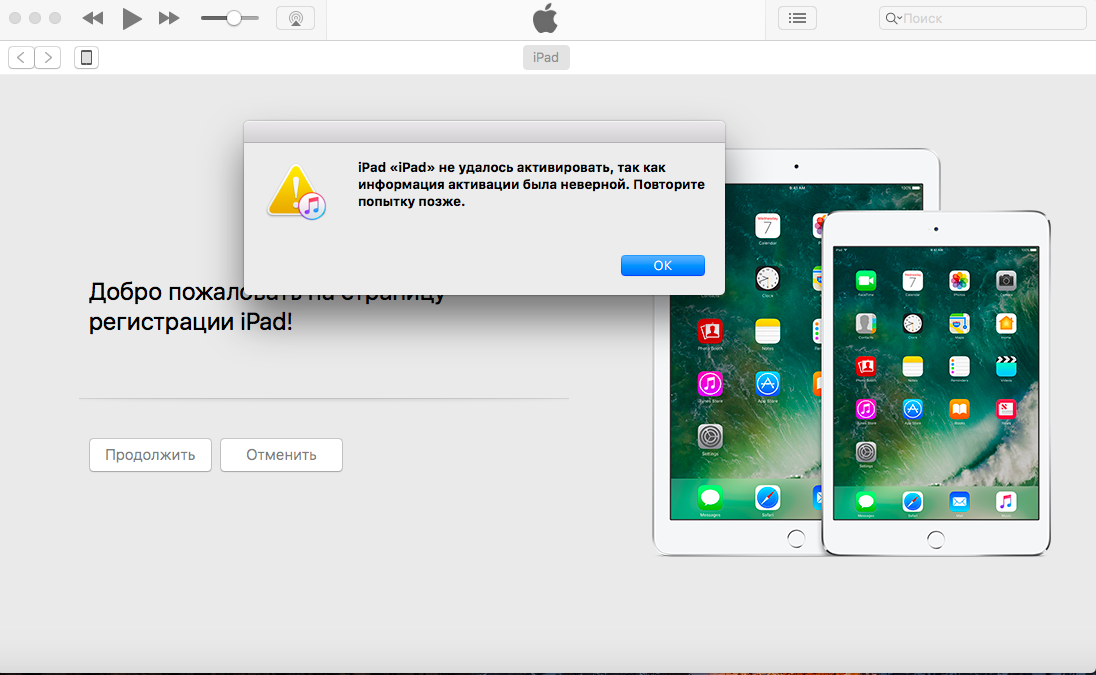Click the FaceTime icon on front iPad
1096x675 pixels.
(866, 281)
